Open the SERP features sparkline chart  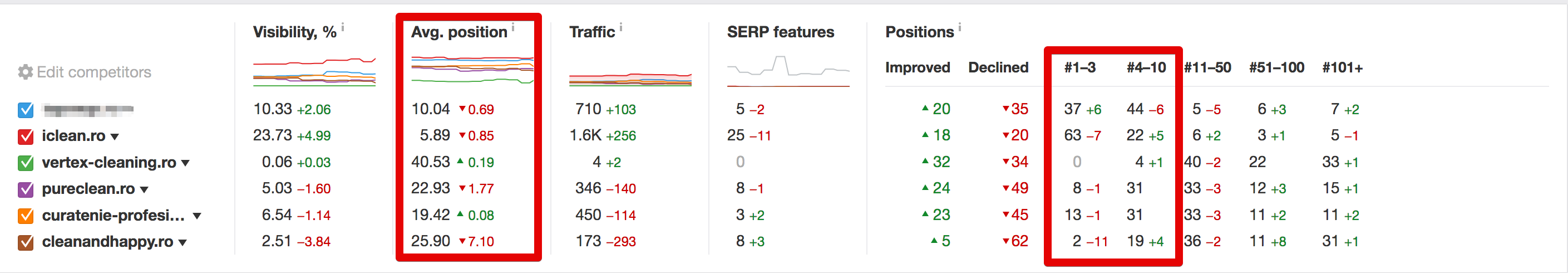tap(788, 71)
